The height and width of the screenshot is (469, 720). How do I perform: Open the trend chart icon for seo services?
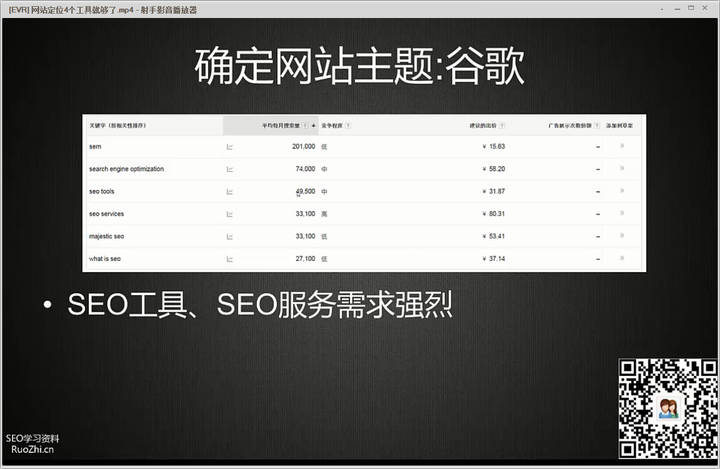point(230,215)
